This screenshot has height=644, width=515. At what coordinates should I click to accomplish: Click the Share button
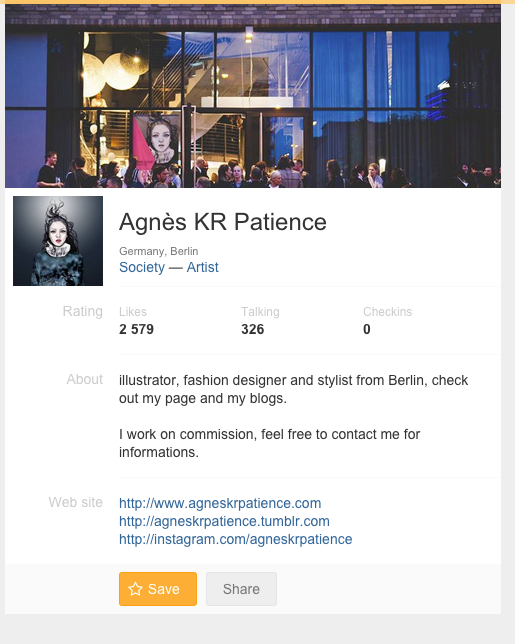pyautogui.click(x=241, y=589)
